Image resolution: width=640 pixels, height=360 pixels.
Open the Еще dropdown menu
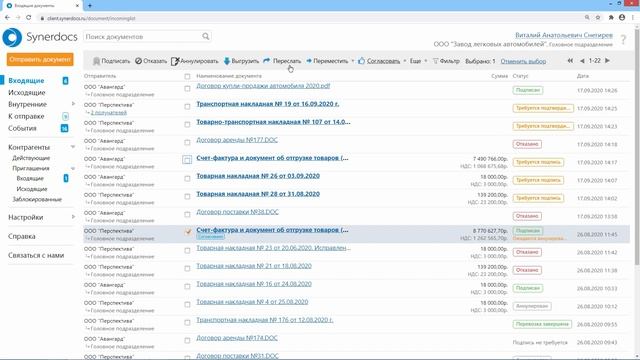point(418,61)
